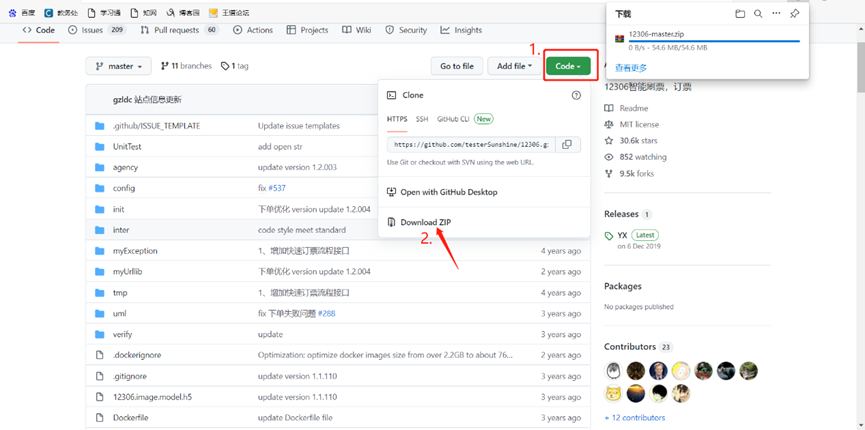This screenshot has height=430, width=865.
Task: Click the folder icon beside agency
Action: coord(99,167)
